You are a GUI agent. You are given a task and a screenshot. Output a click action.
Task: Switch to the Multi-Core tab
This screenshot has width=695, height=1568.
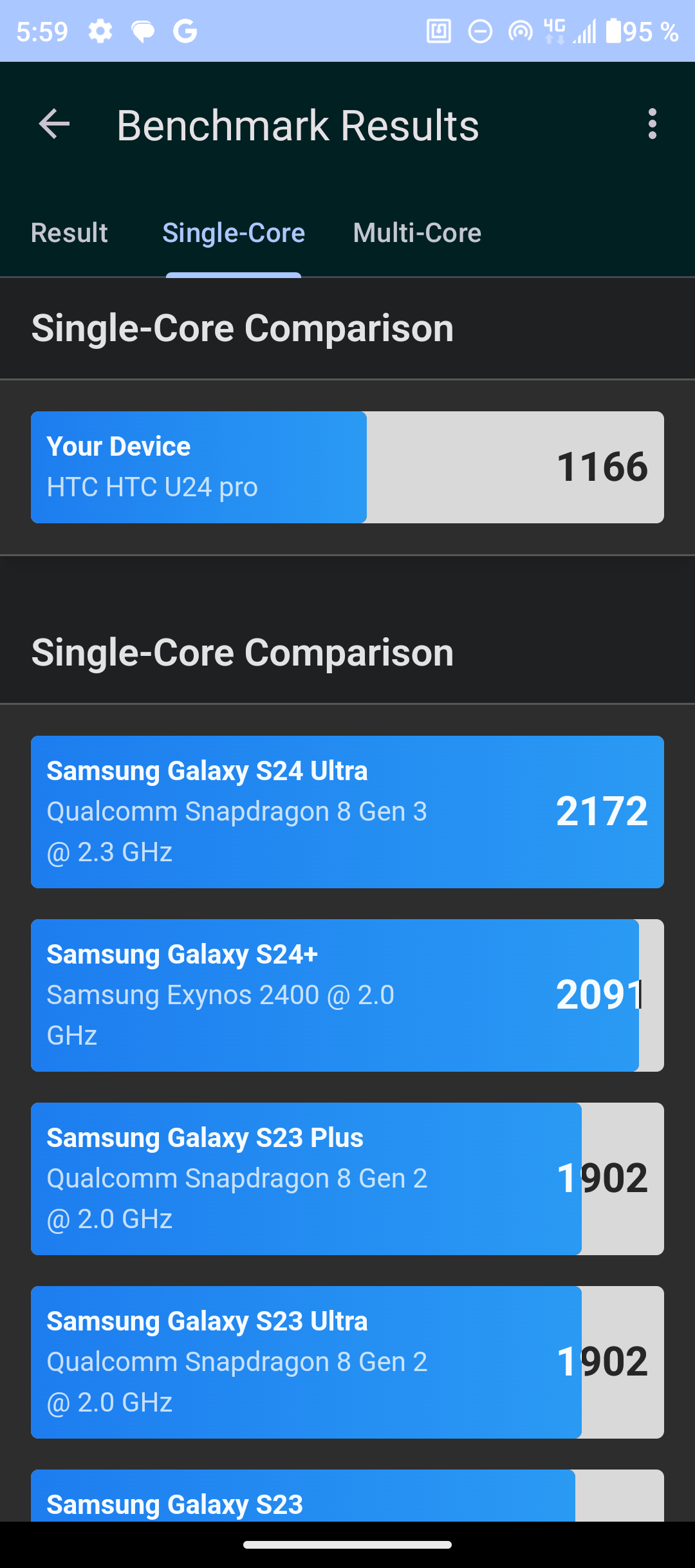416,232
